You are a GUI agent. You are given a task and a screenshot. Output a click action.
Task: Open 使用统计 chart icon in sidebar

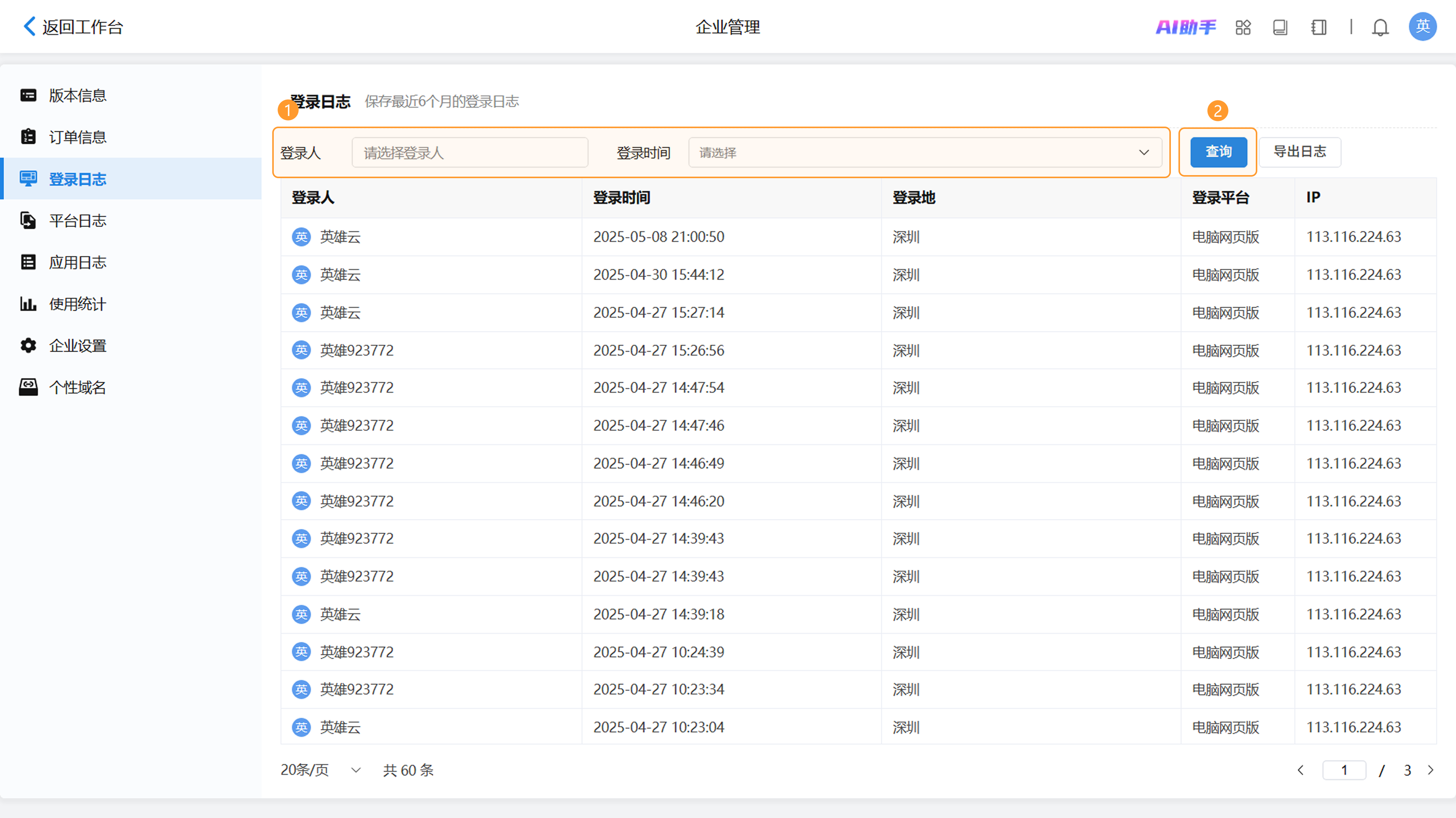(x=28, y=304)
